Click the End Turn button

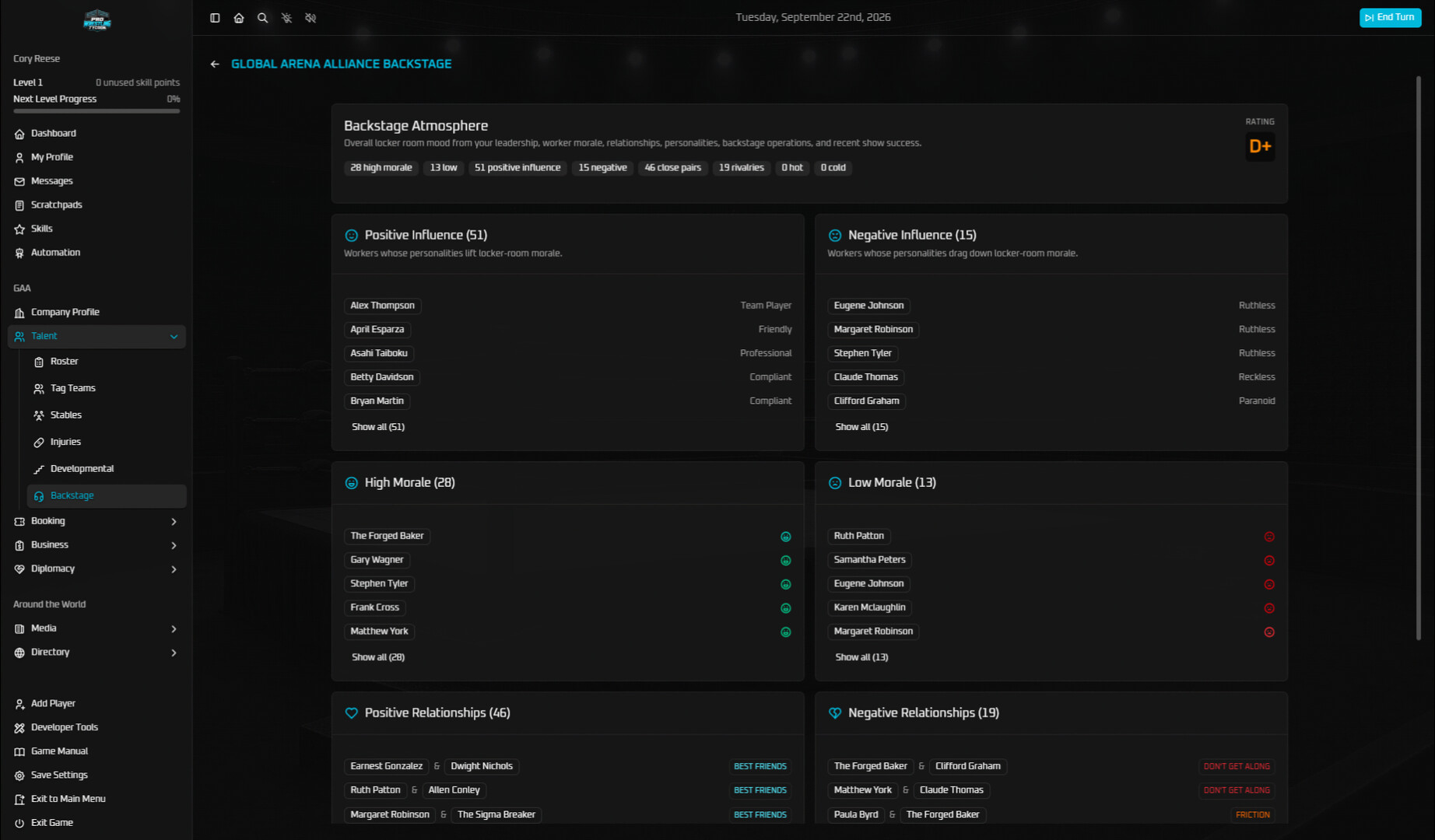(1390, 18)
